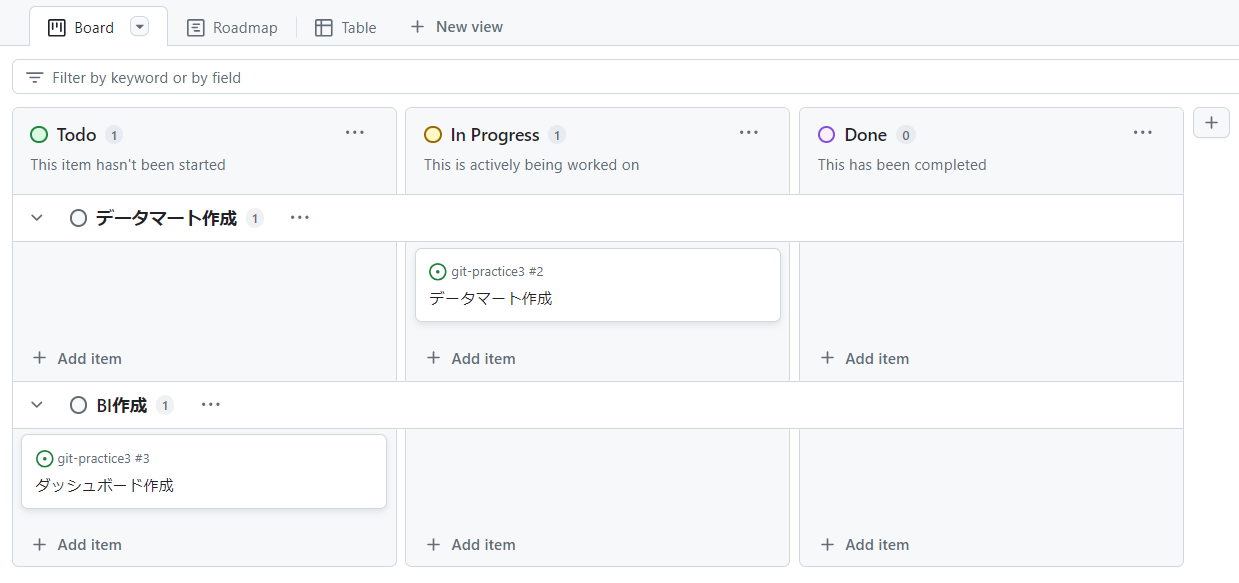Open the In Progress column options menu
1239x583 pixels.
pyautogui.click(x=748, y=132)
